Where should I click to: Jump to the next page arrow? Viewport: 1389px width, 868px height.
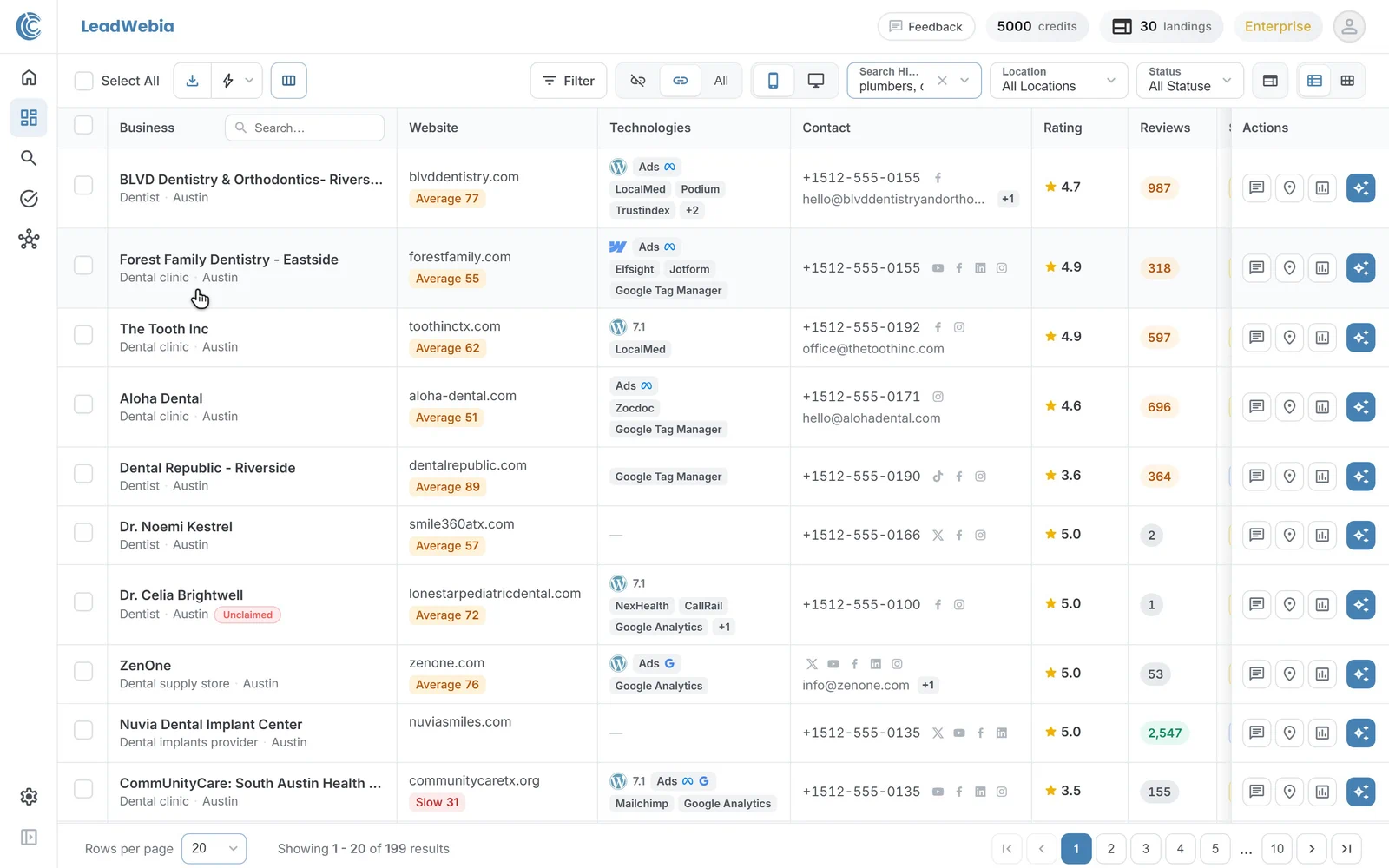coord(1312,849)
